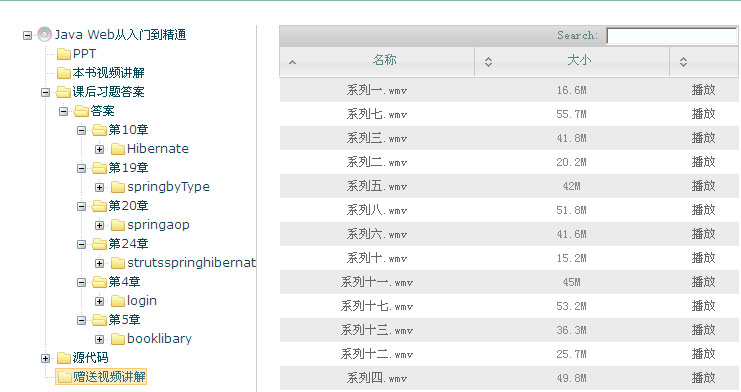Click the 答案 open folder icon
Viewport: 741px width, 392px height.
81,111
